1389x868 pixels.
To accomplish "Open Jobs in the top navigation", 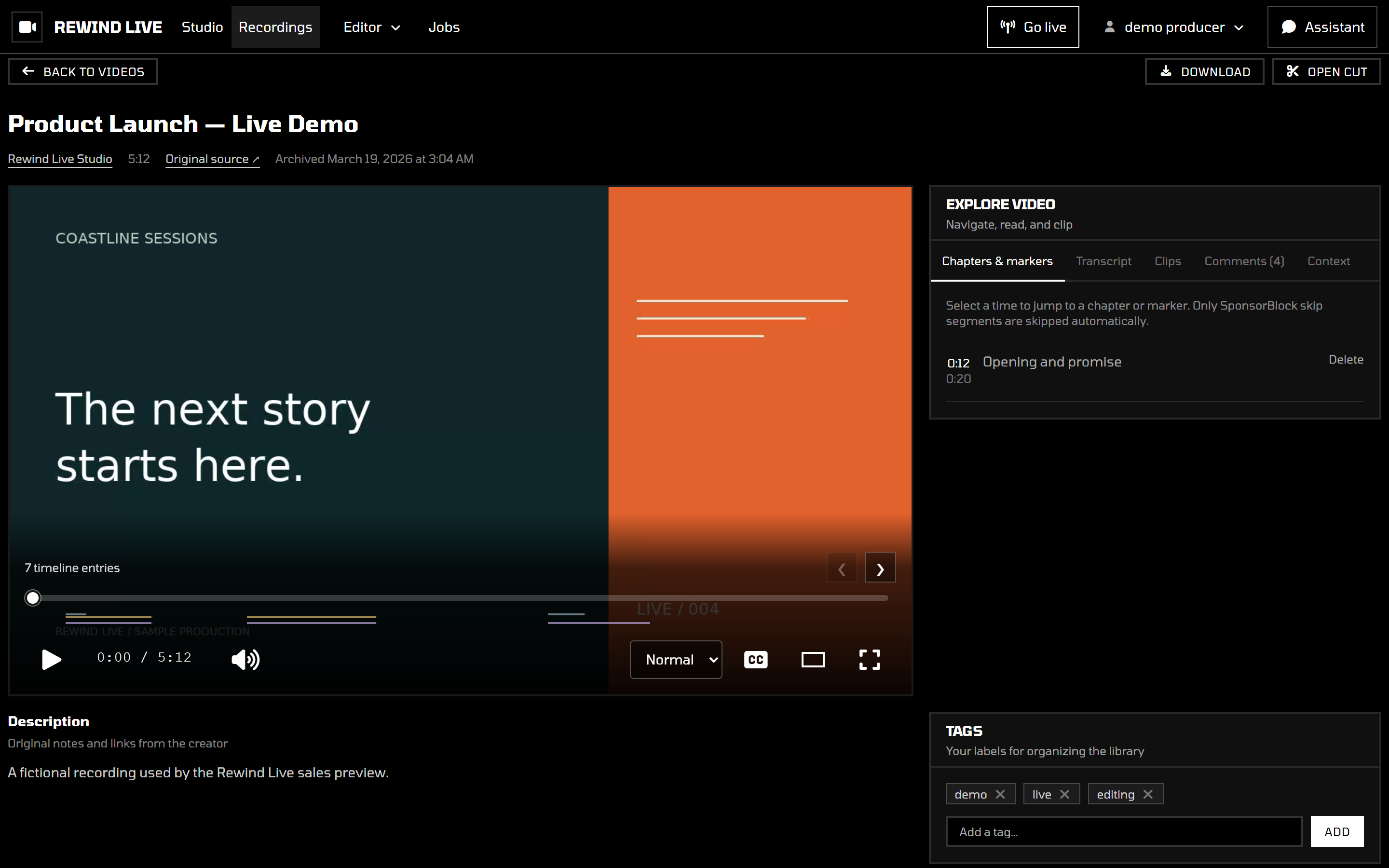I will coord(444,27).
